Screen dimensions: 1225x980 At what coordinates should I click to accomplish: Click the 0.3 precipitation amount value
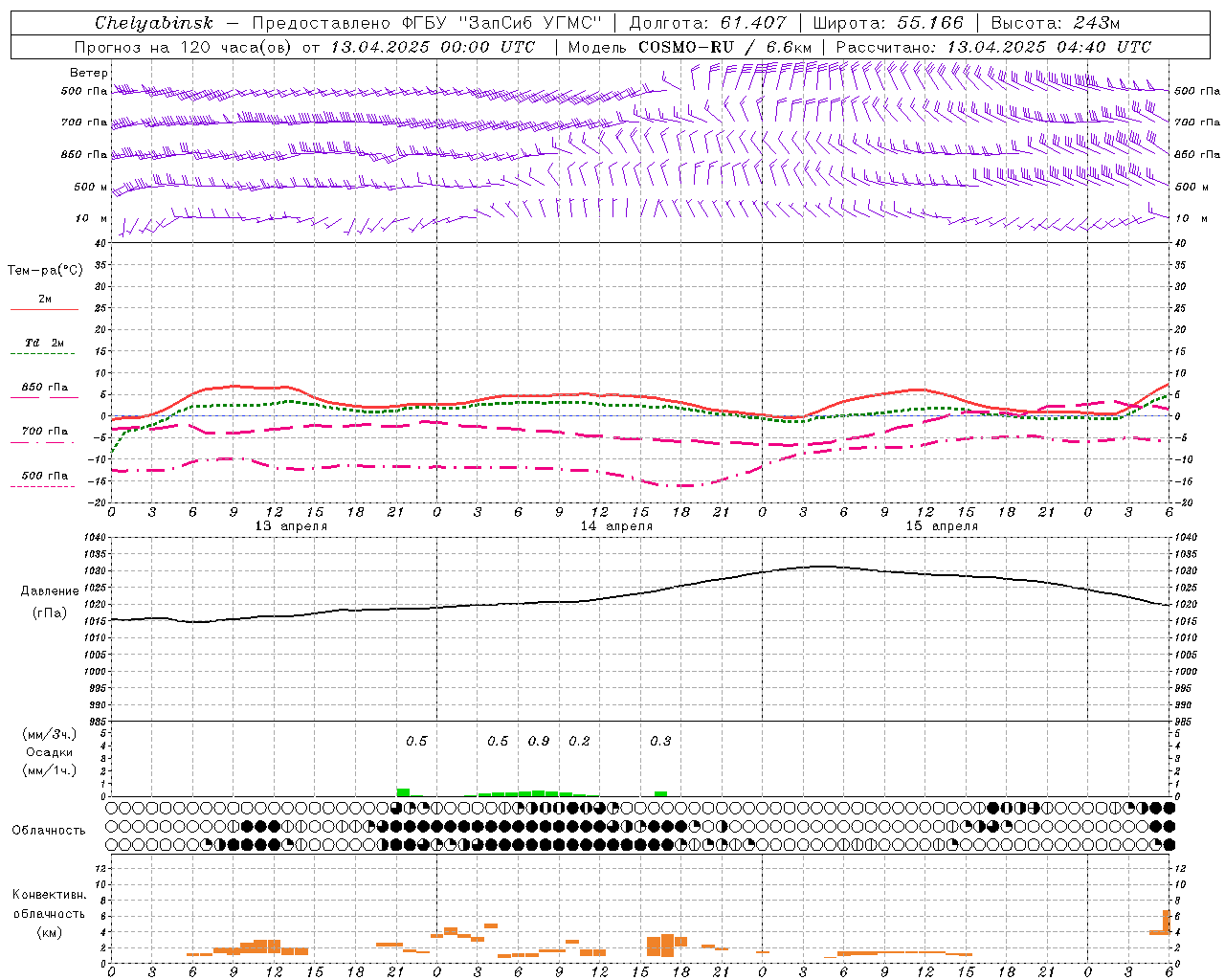coord(660,742)
